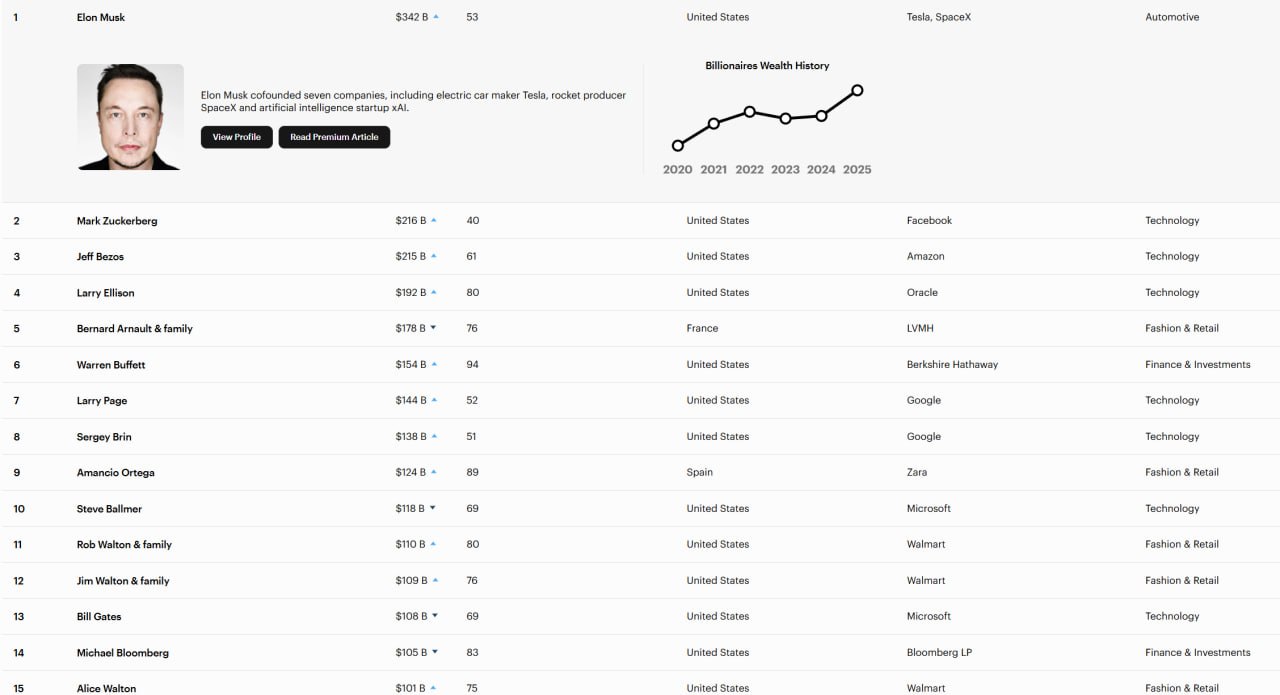The width and height of the screenshot is (1280, 695).
Task: Click the up arrow beside Elon Musk's $342 B
Action: point(436,17)
